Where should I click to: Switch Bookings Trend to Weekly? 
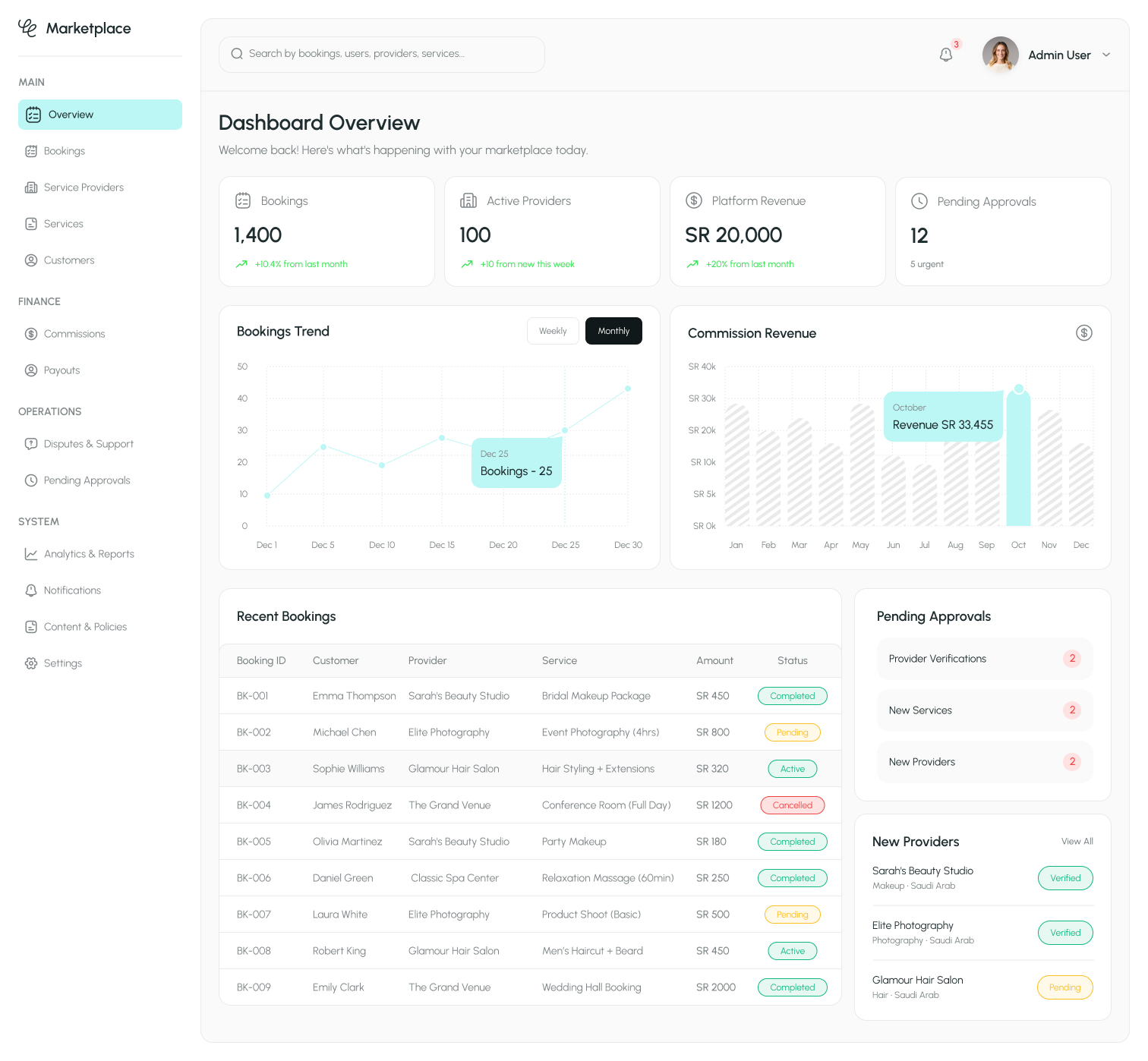click(553, 331)
